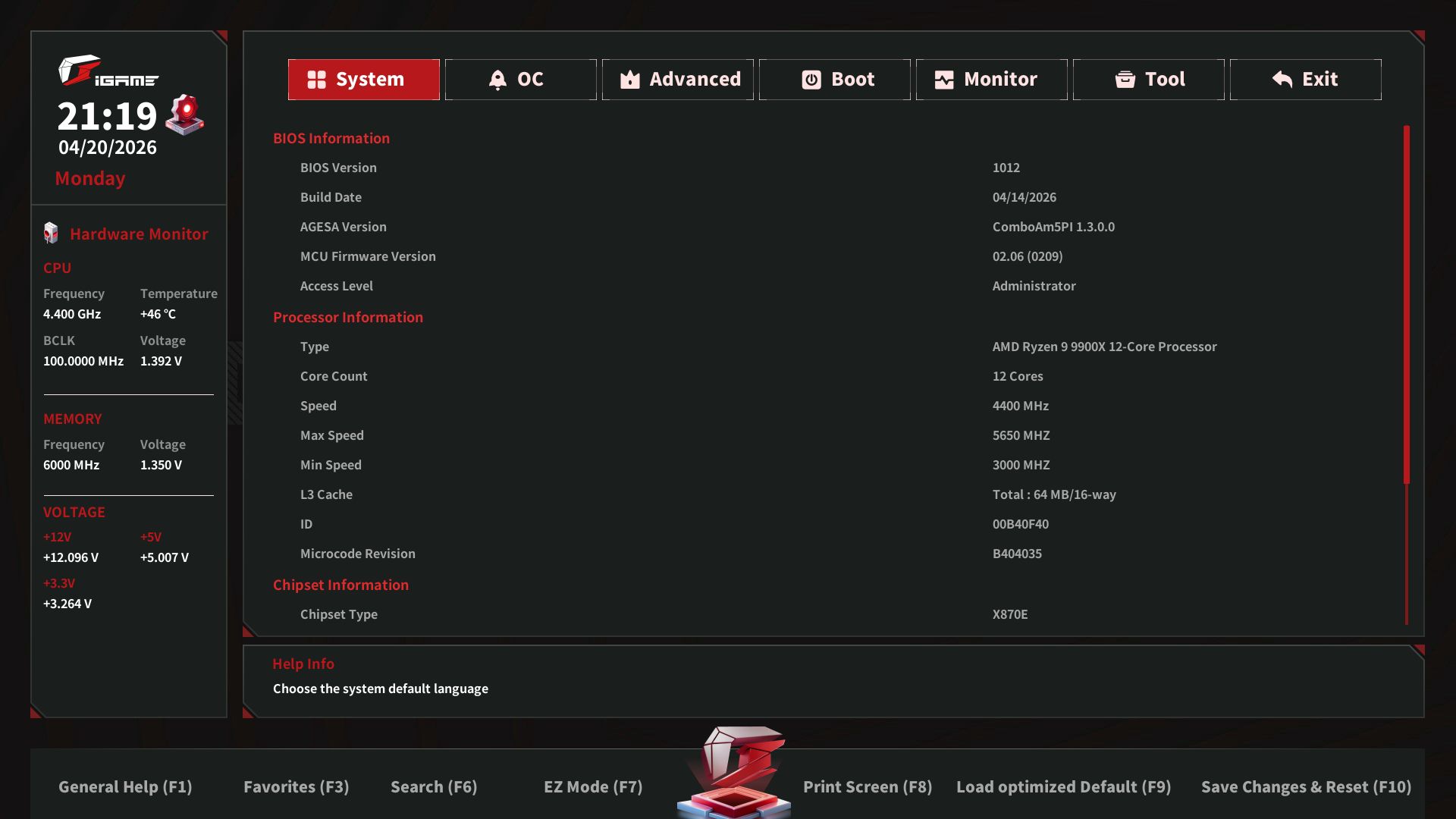Click the System tab grid icon

click(x=316, y=80)
